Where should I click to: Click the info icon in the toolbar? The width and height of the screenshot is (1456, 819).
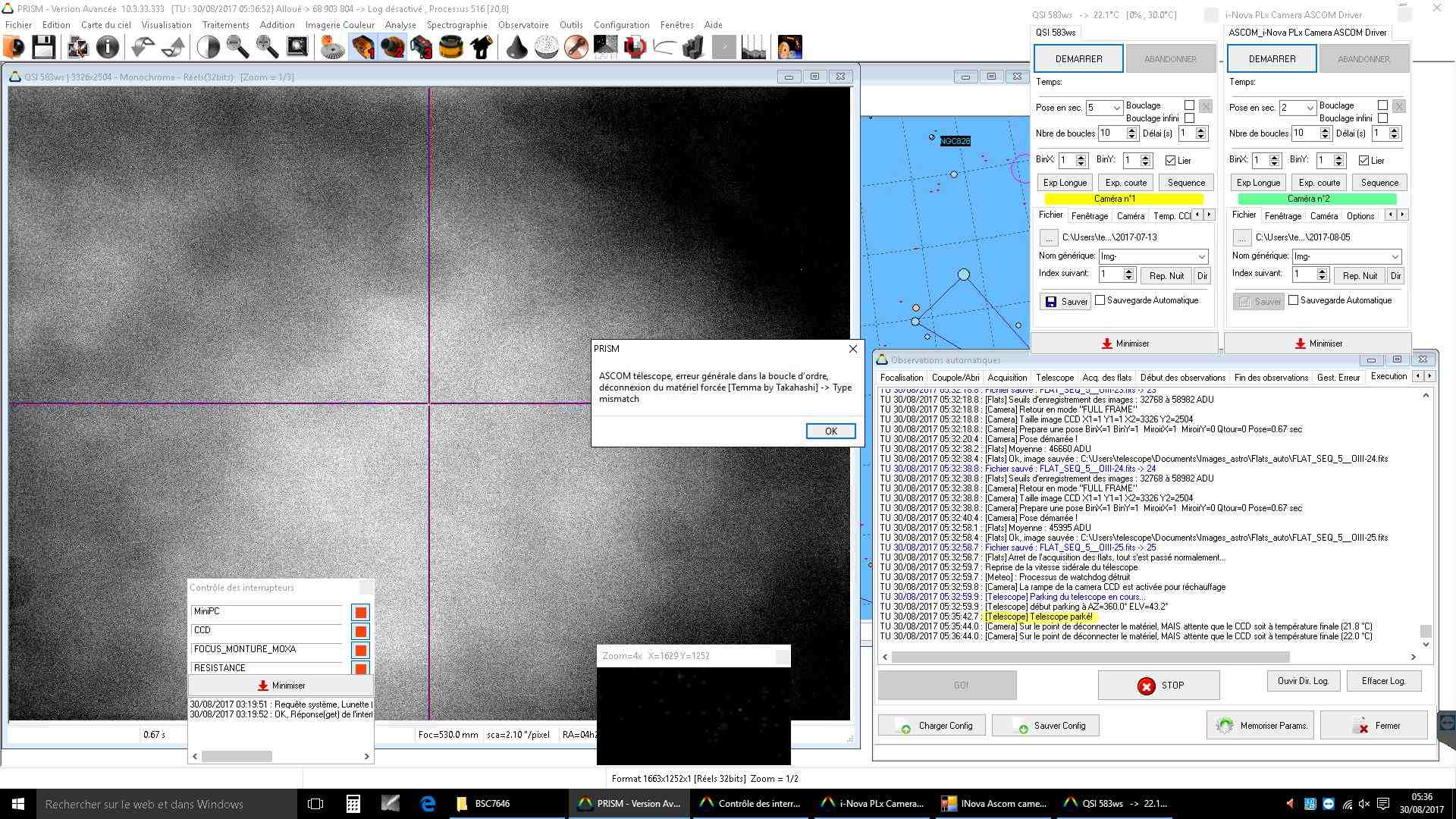pos(108,47)
